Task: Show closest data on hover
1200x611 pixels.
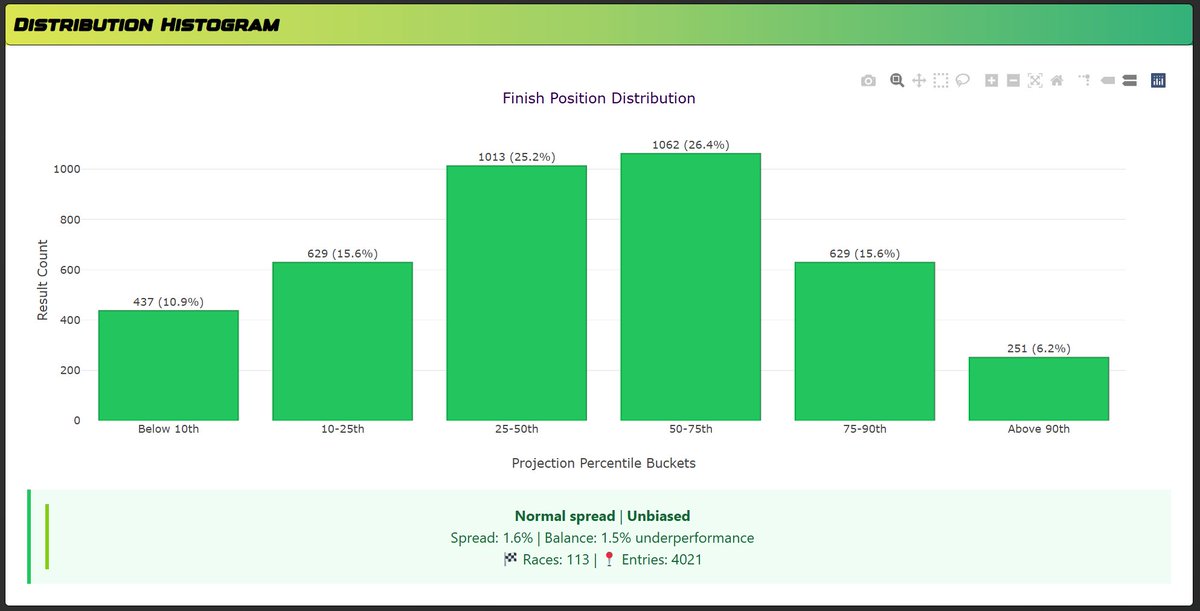Action: pyautogui.click(x=1107, y=81)
